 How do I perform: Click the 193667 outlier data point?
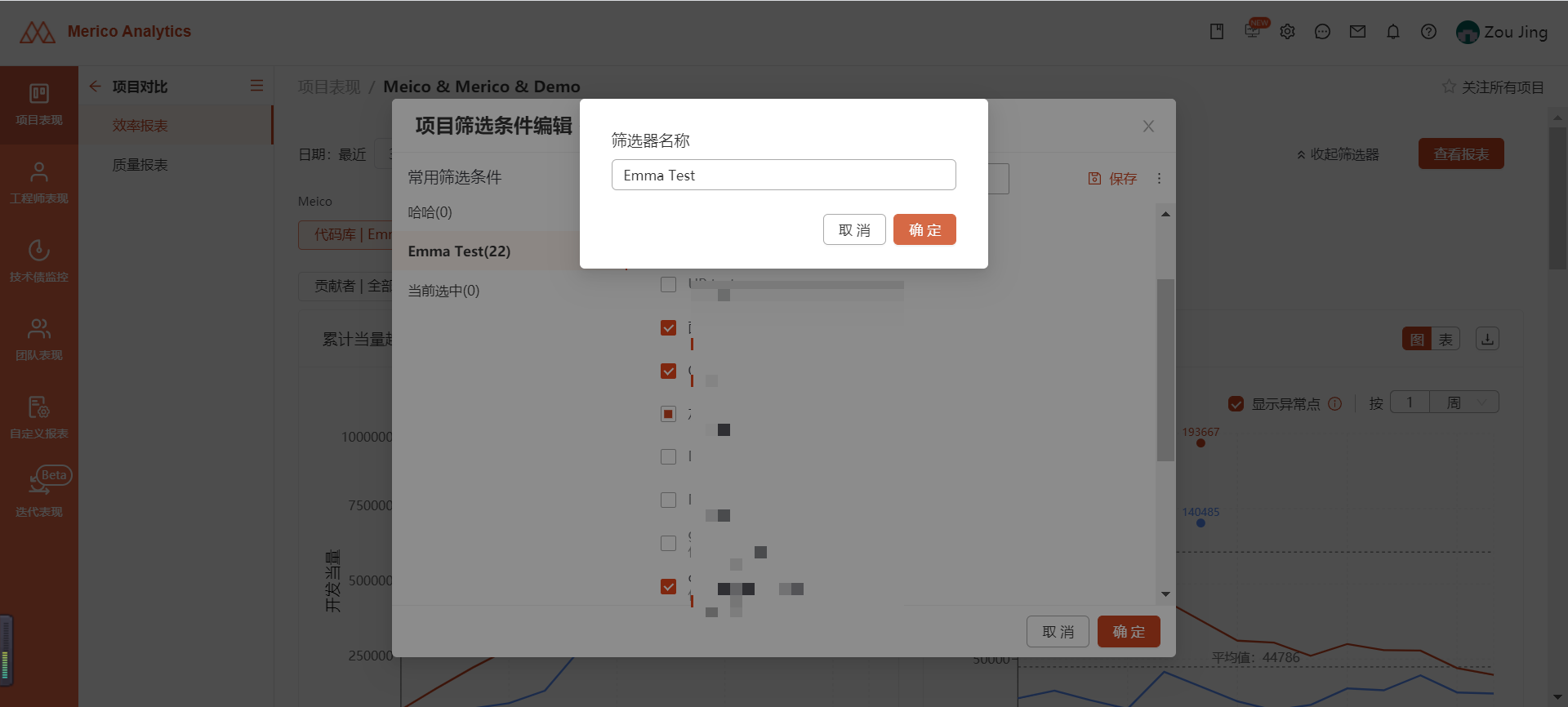tap(1200, 443)
